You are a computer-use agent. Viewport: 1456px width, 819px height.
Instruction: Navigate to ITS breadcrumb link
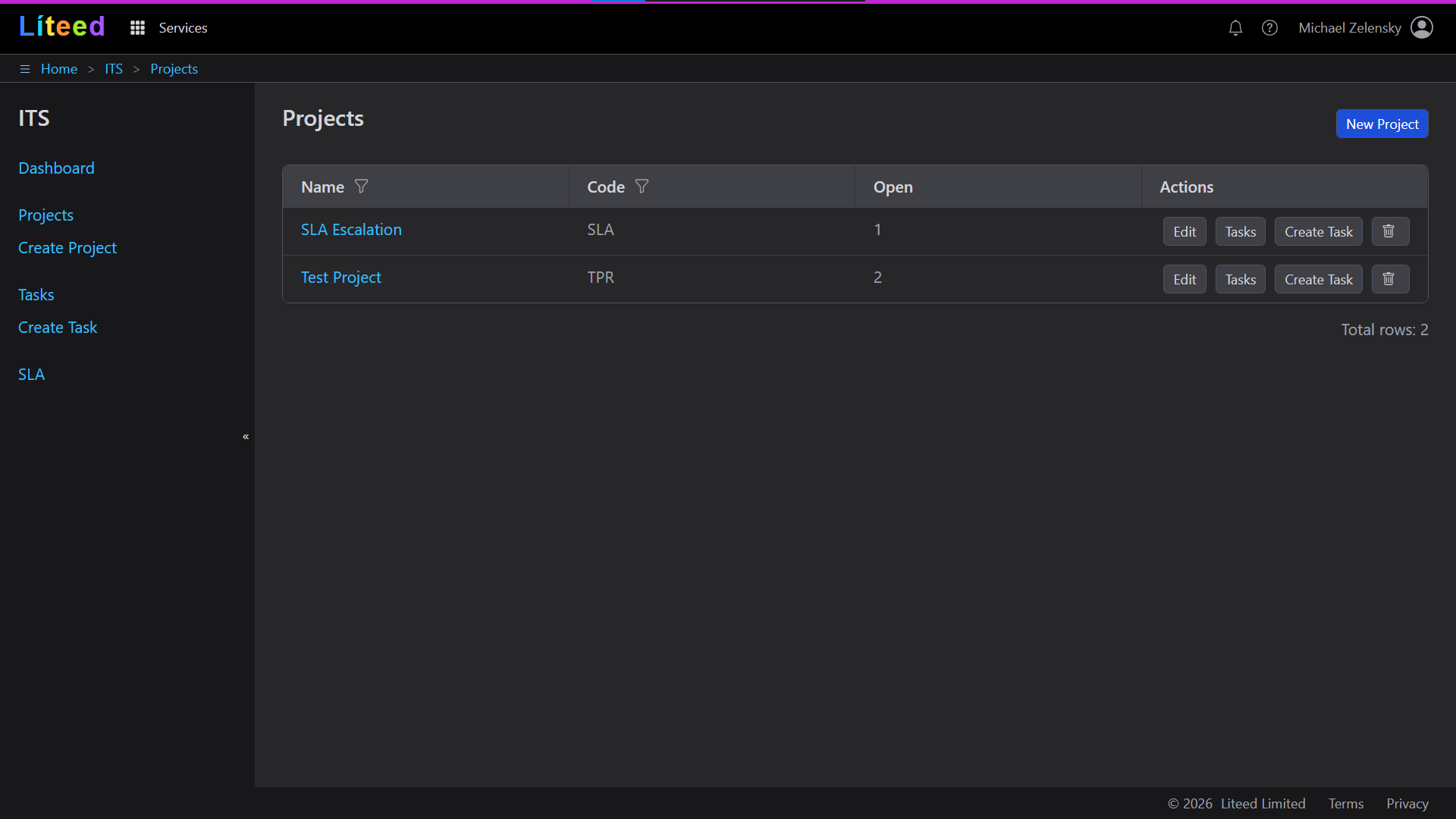tap(114, 69)
